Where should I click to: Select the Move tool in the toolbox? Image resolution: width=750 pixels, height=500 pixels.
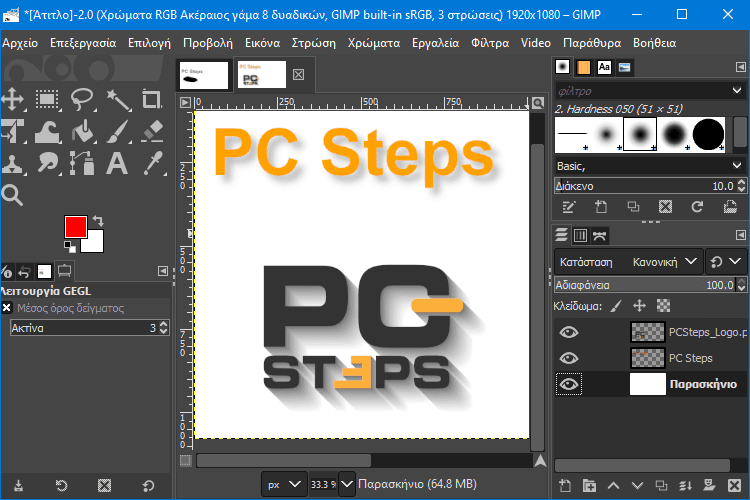coord(13,99)
